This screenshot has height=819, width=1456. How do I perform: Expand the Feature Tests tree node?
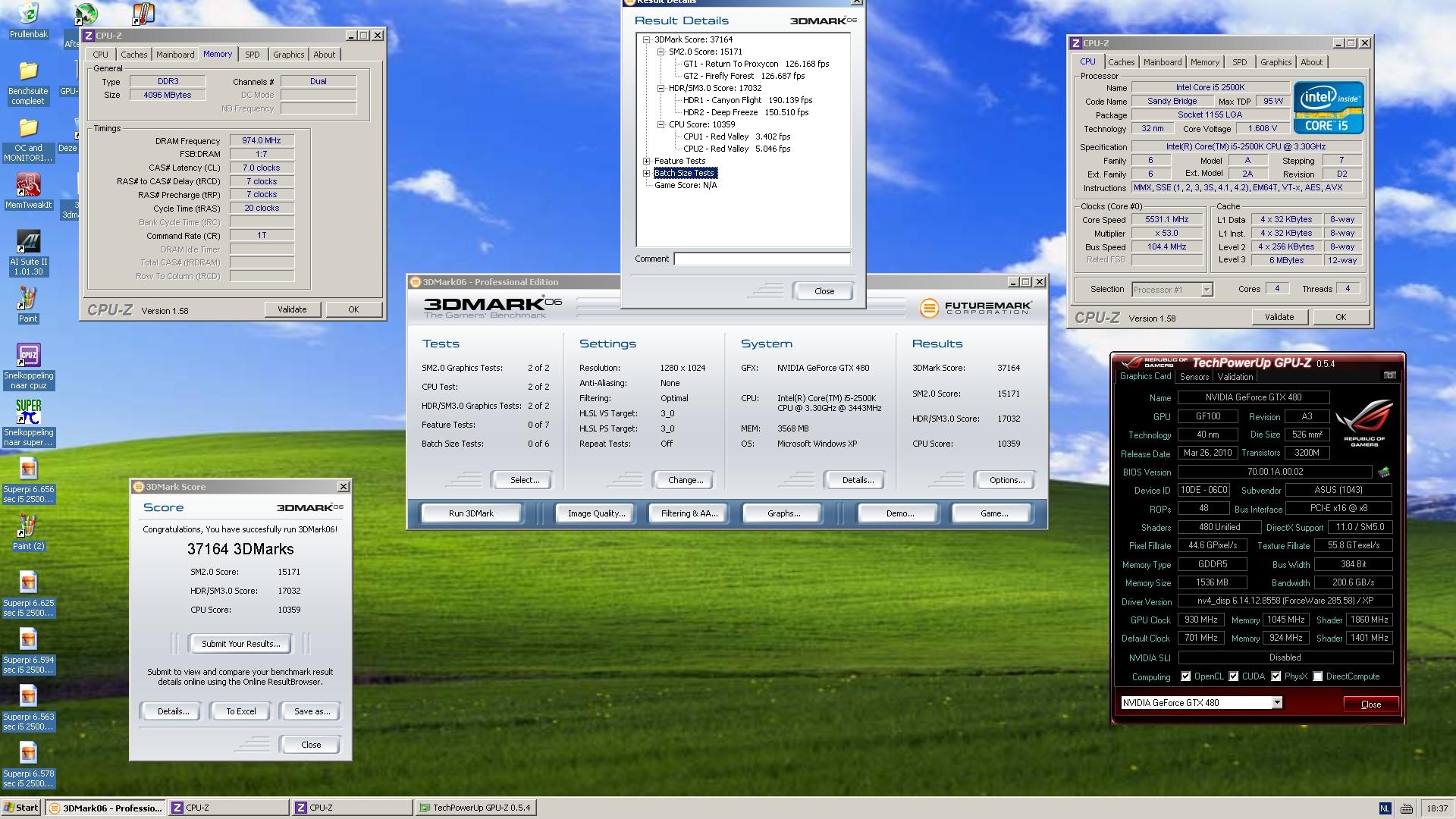[647, 161]
